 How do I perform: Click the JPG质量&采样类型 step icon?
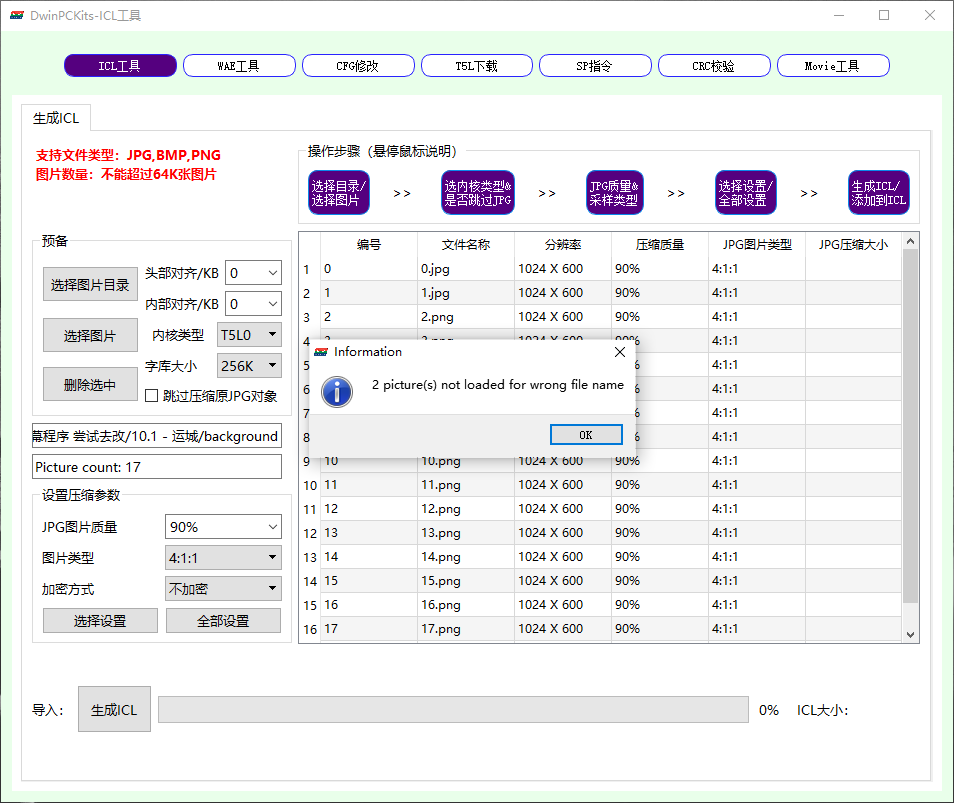(615, 193)
